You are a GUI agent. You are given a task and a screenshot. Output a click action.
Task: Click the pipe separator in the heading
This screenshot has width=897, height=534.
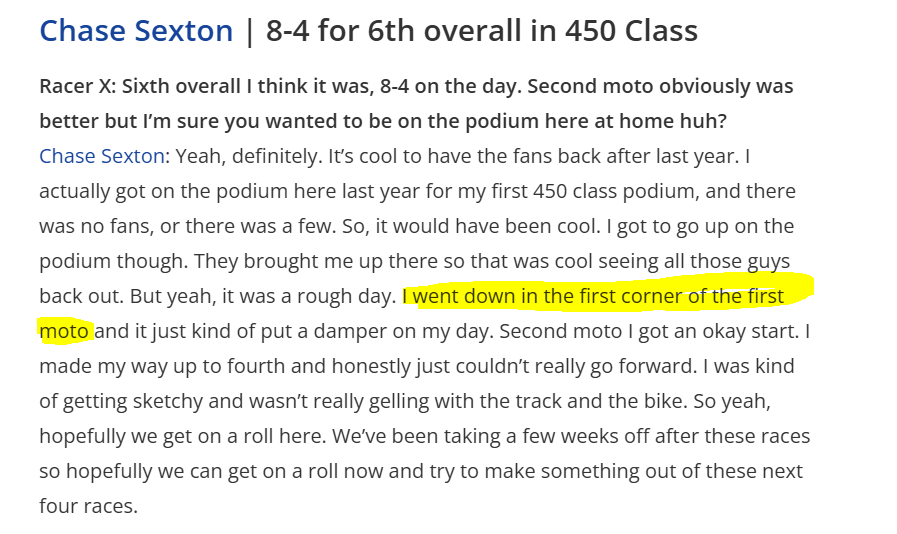(249, 31)
